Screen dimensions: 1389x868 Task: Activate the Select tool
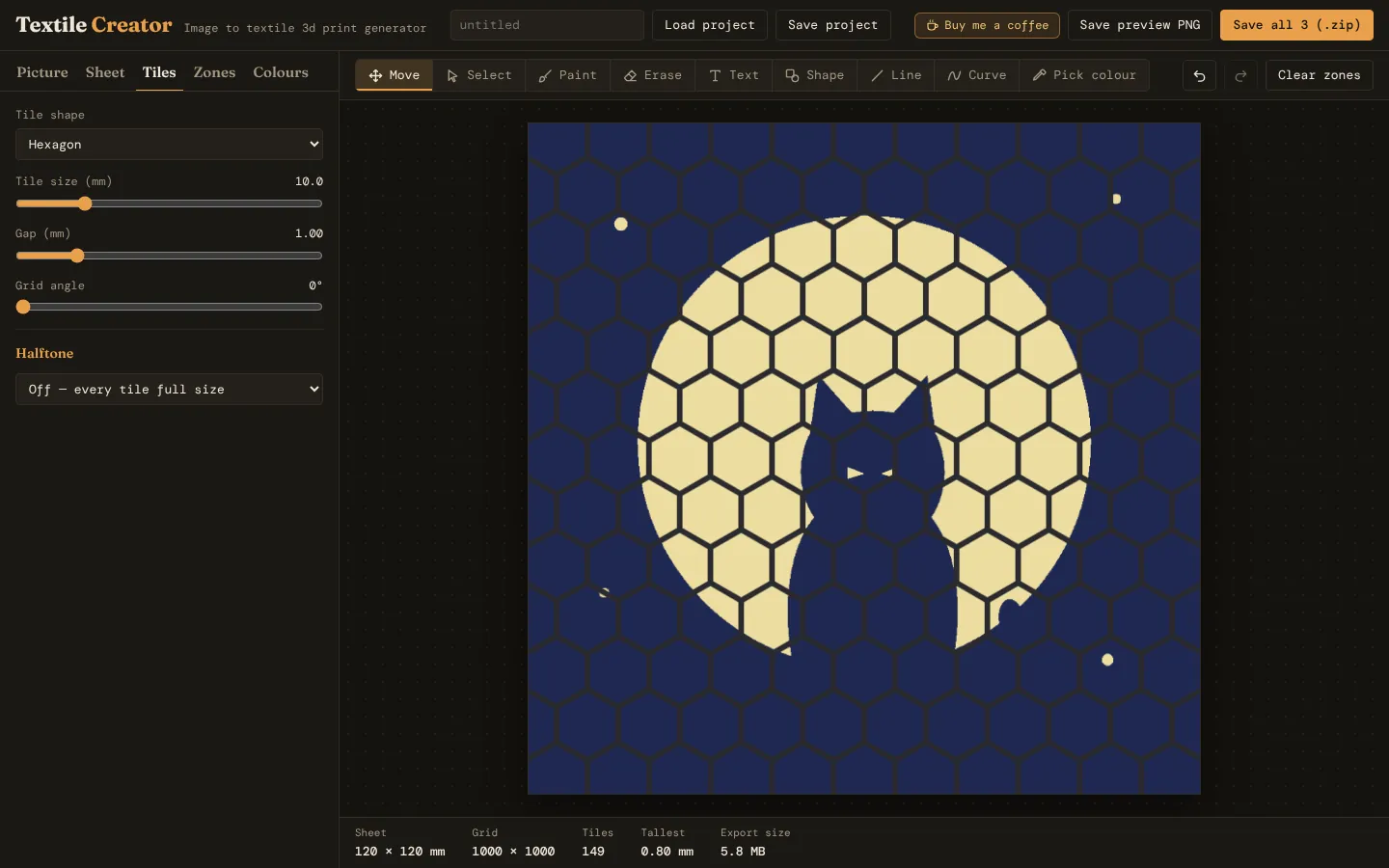pos(479,75)
